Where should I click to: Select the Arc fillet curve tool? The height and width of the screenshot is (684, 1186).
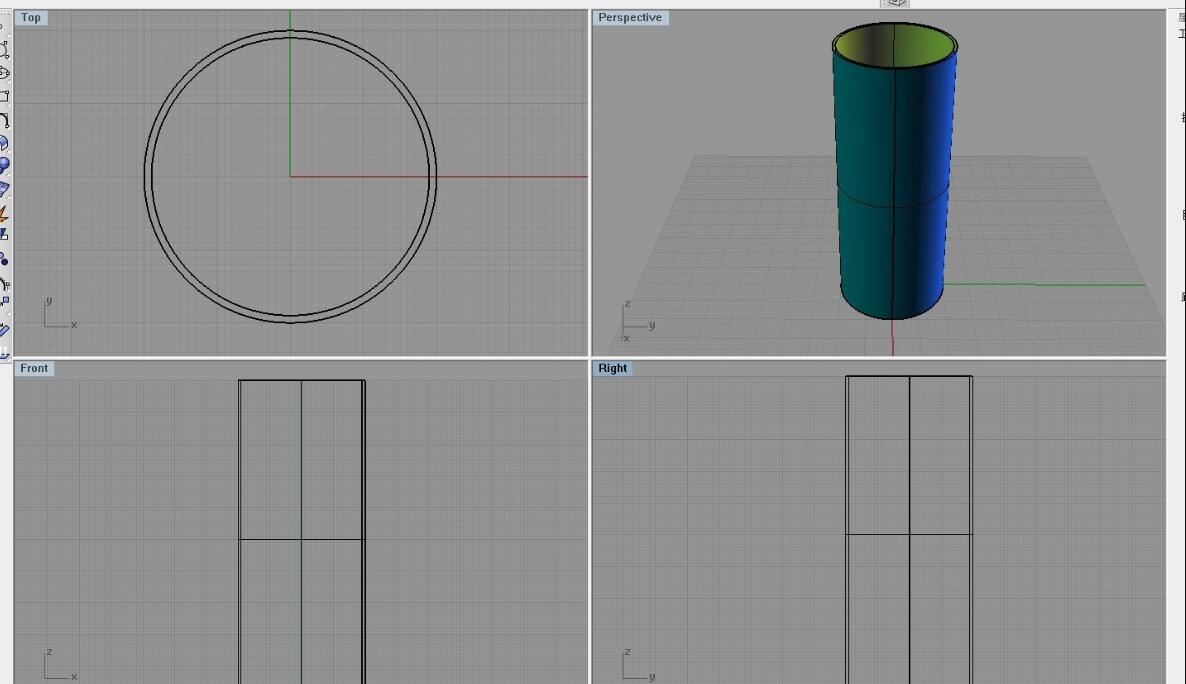pyautogui.click(x=4, y=120)
